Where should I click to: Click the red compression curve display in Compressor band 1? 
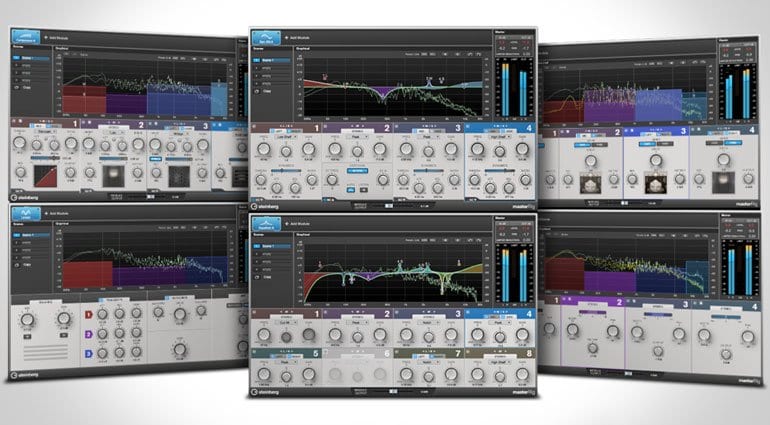tap(45, 176)
